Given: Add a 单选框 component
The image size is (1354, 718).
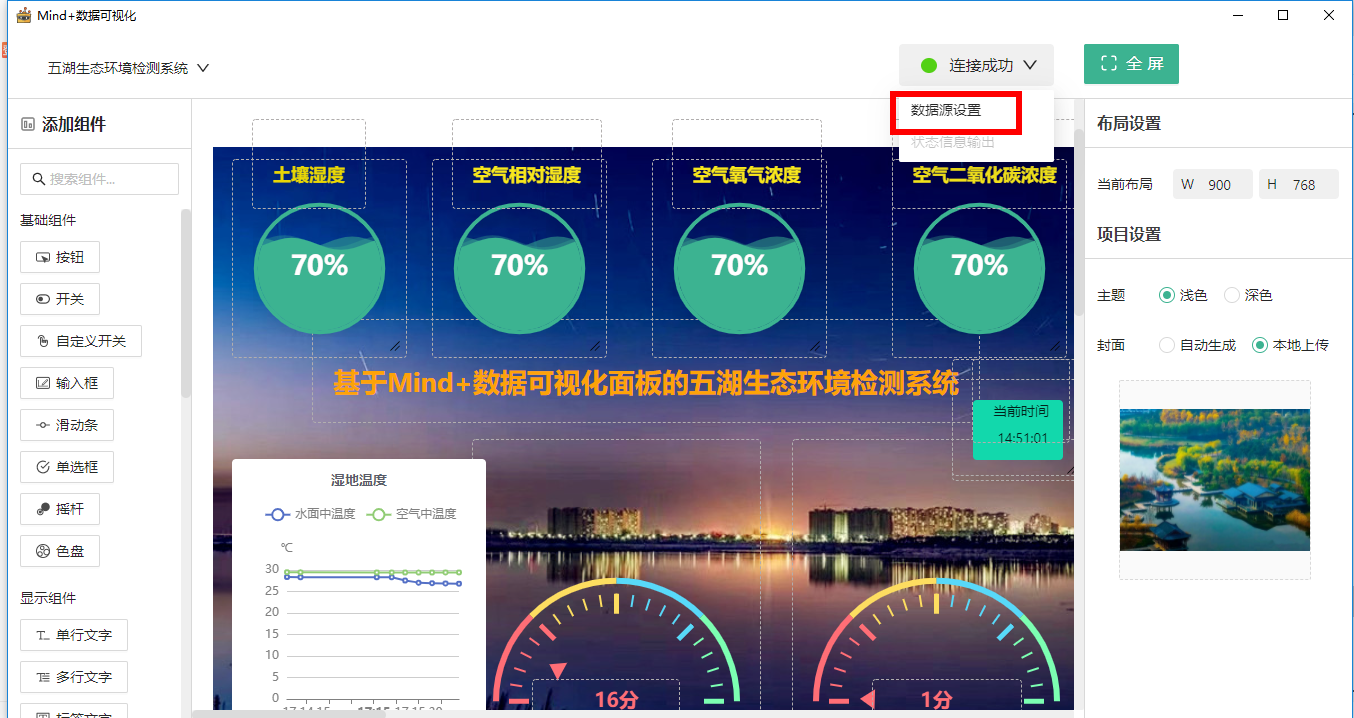Looking at the screenshot, I should point(67,467).
